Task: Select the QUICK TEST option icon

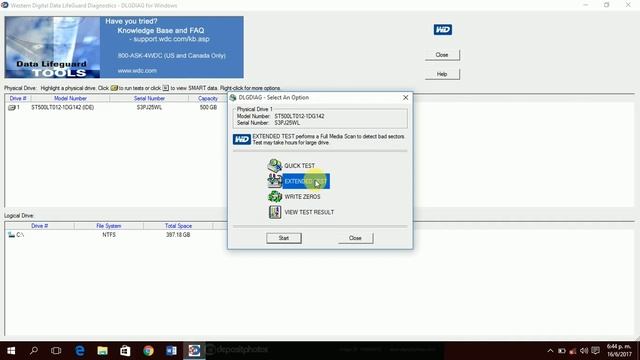Action: click(275, 165)
